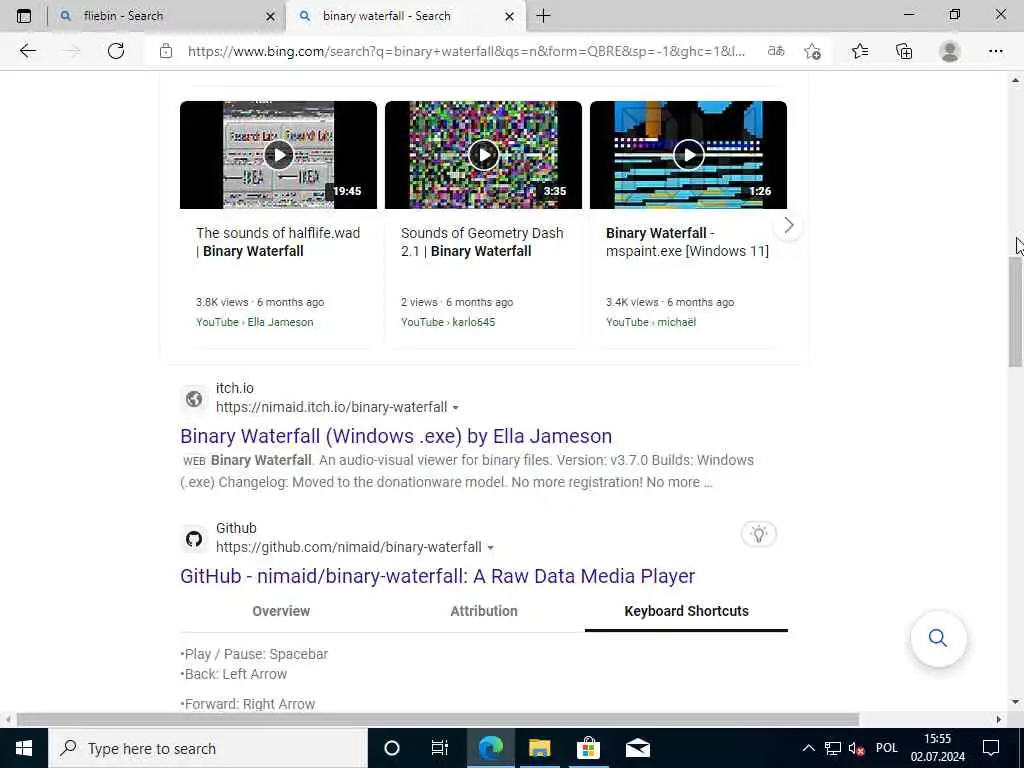Open the notification center icon
This screenshot has height=768, width=1024.
pos(991,748)
